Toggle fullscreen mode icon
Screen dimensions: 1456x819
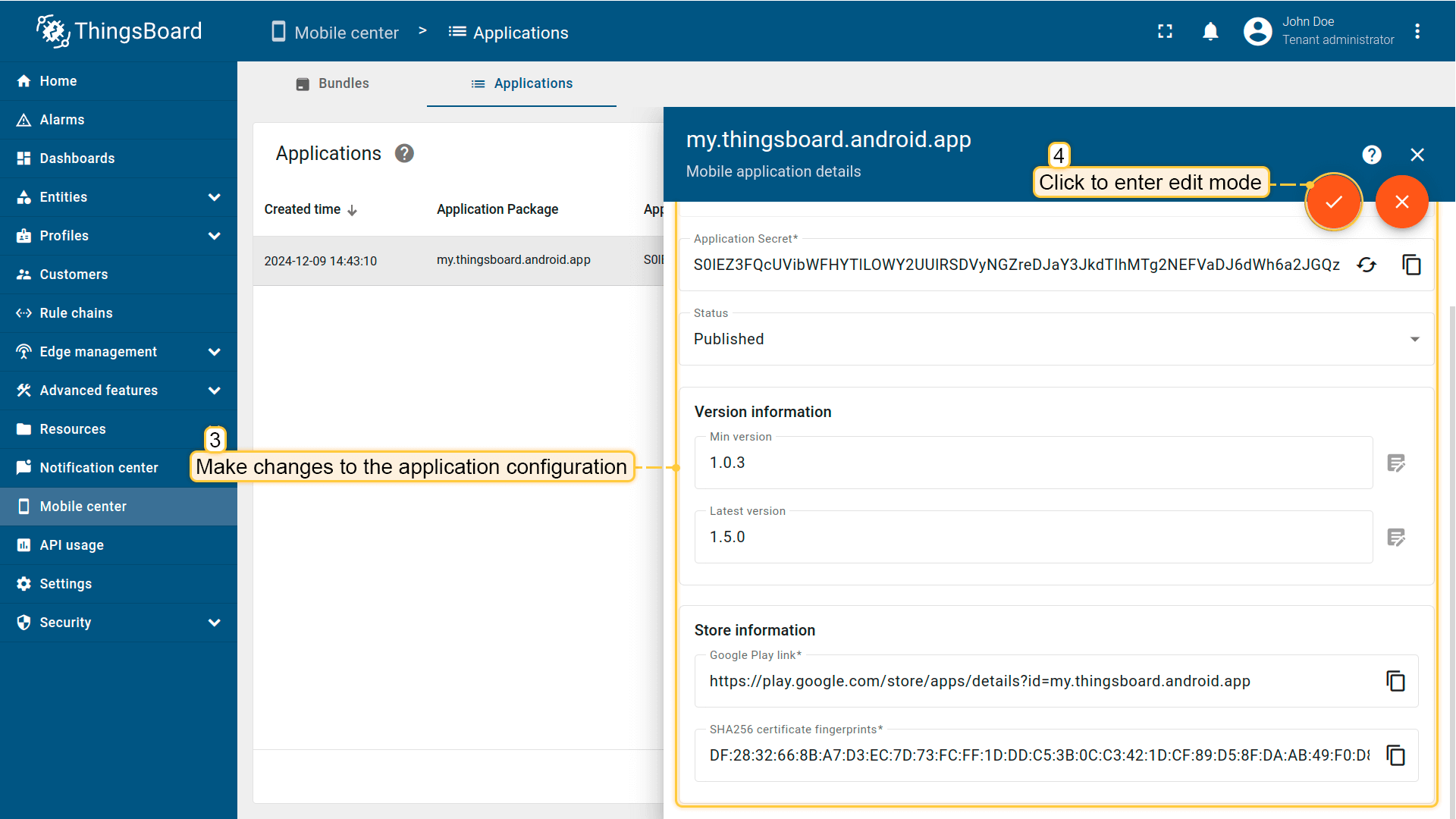(1165, 31)
